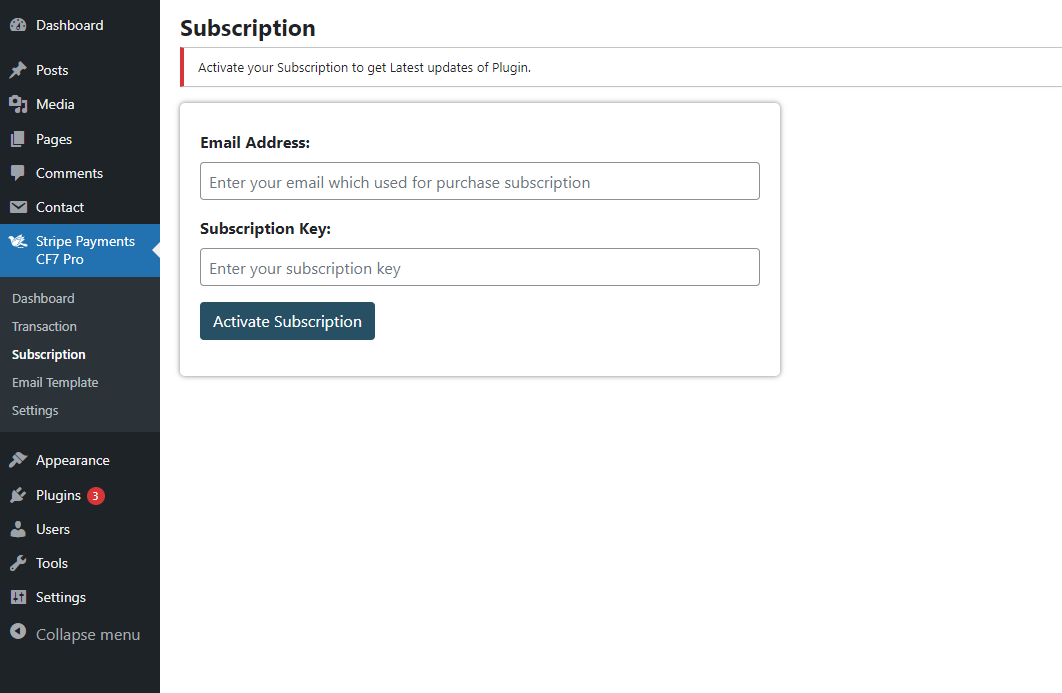Click the Plugins plug icon

click(x=18, y=495)
